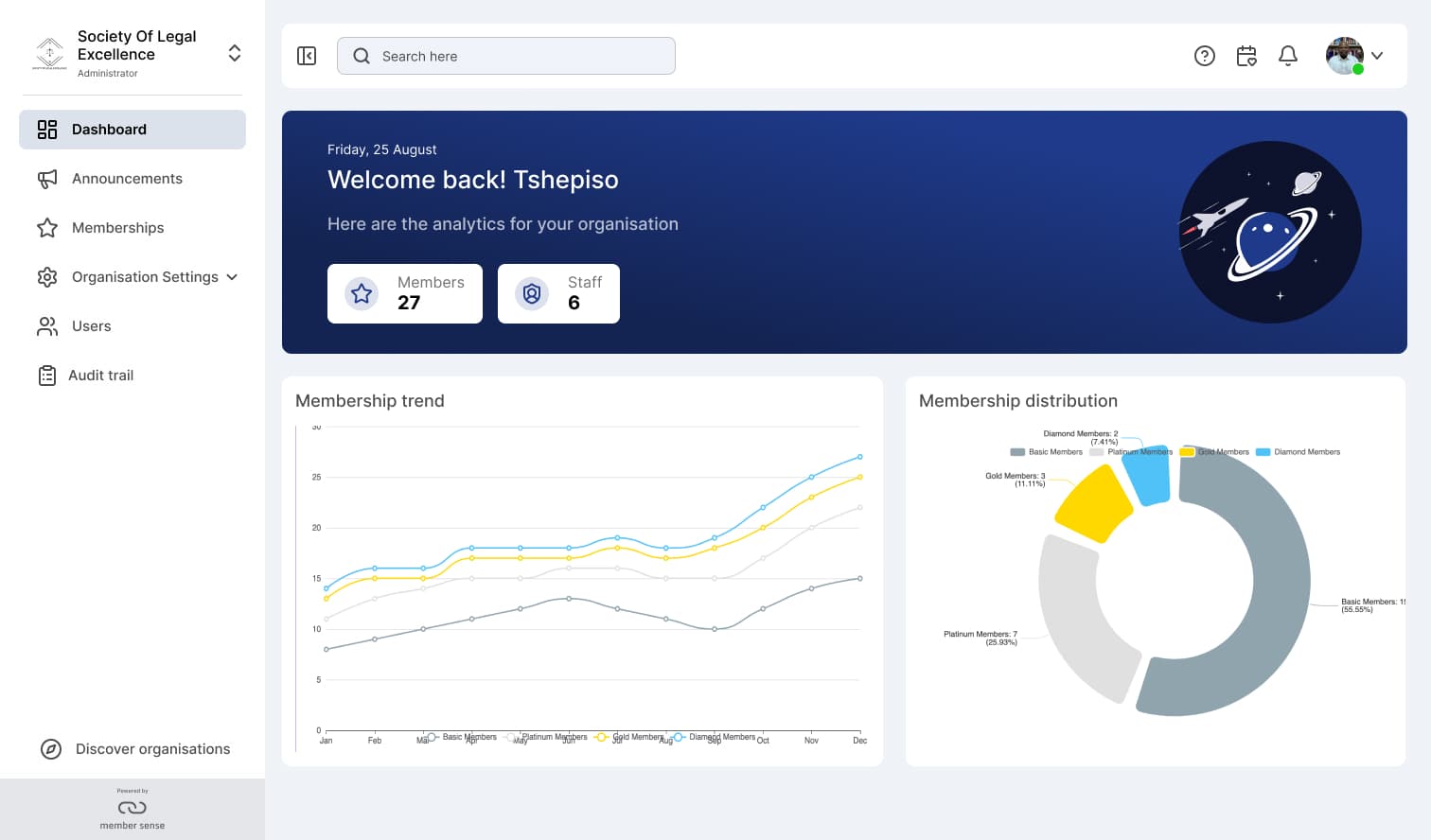
Task: Click the Staff shield icon
Action: click(x=532, y=294)
